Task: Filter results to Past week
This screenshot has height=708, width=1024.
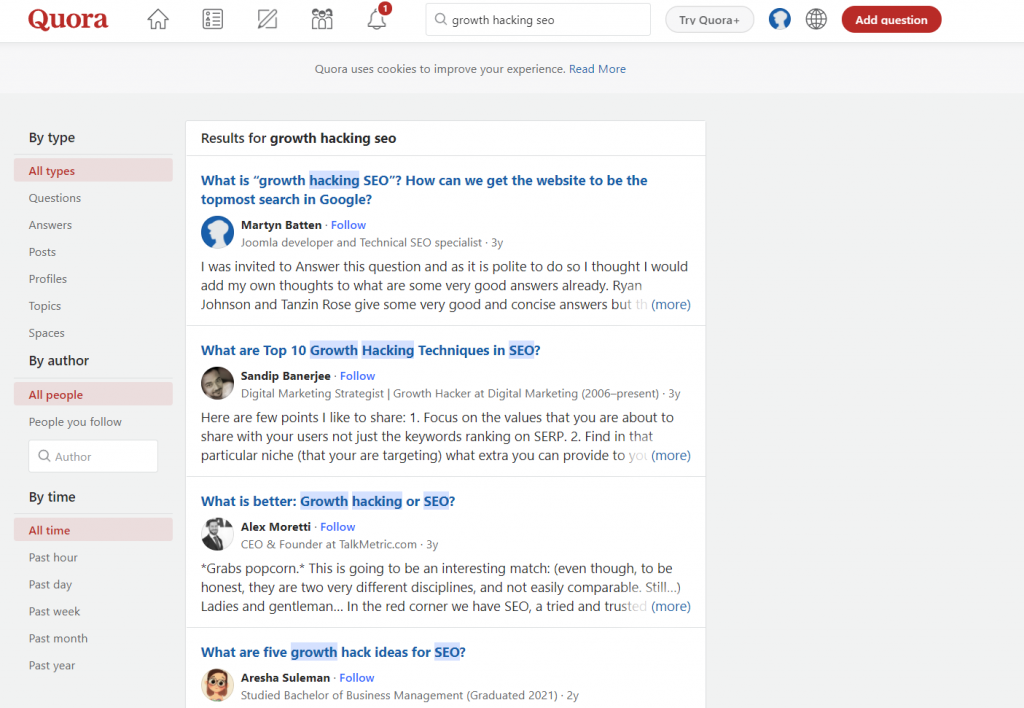Action: 54,611
